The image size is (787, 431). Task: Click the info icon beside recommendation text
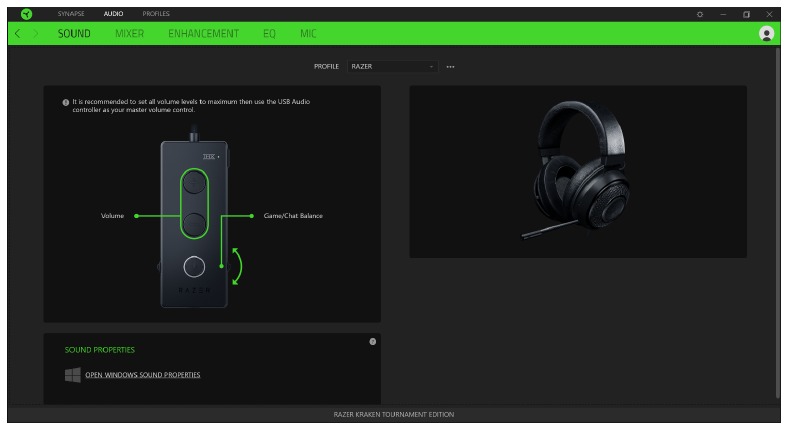tap(66, 102)
